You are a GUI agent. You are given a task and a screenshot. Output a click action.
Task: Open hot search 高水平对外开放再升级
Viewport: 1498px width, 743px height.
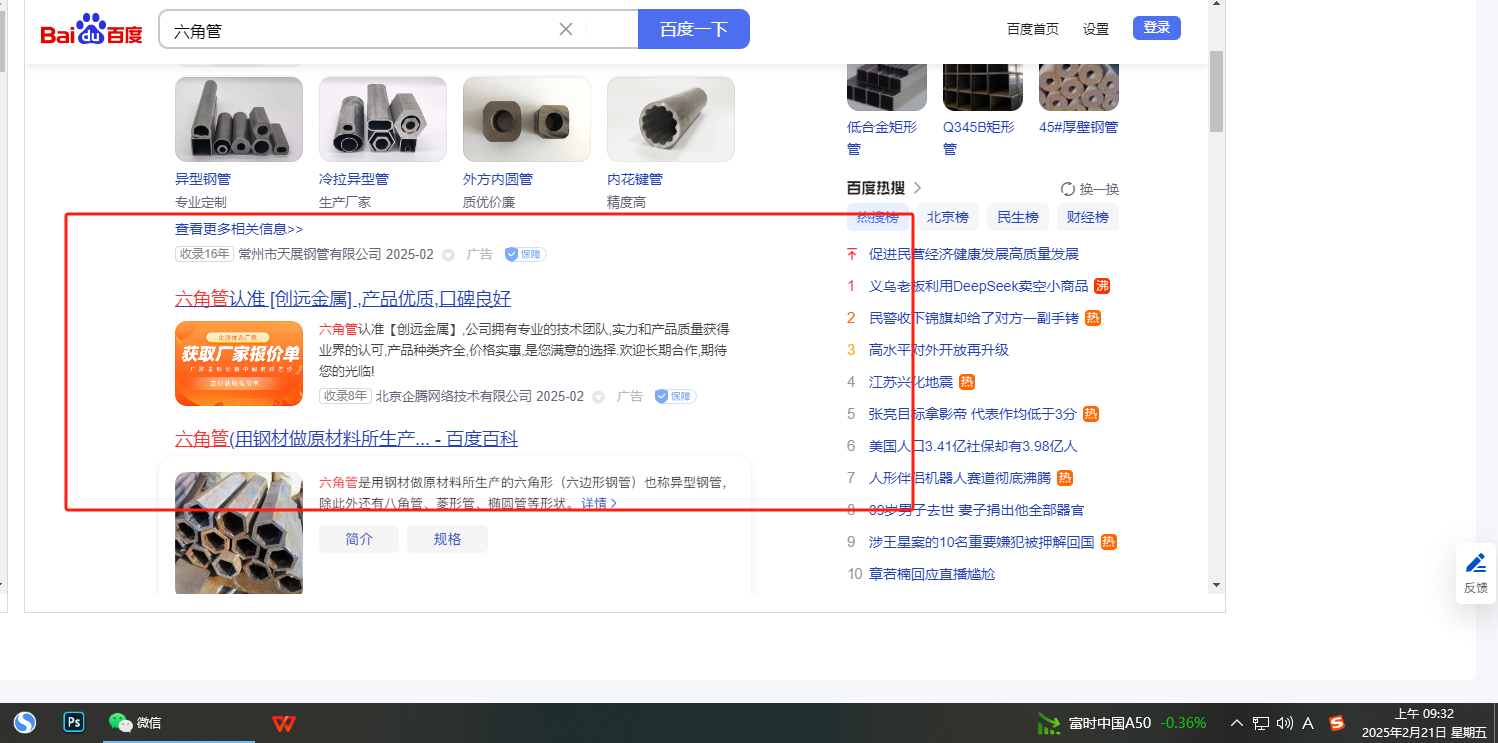939,350
